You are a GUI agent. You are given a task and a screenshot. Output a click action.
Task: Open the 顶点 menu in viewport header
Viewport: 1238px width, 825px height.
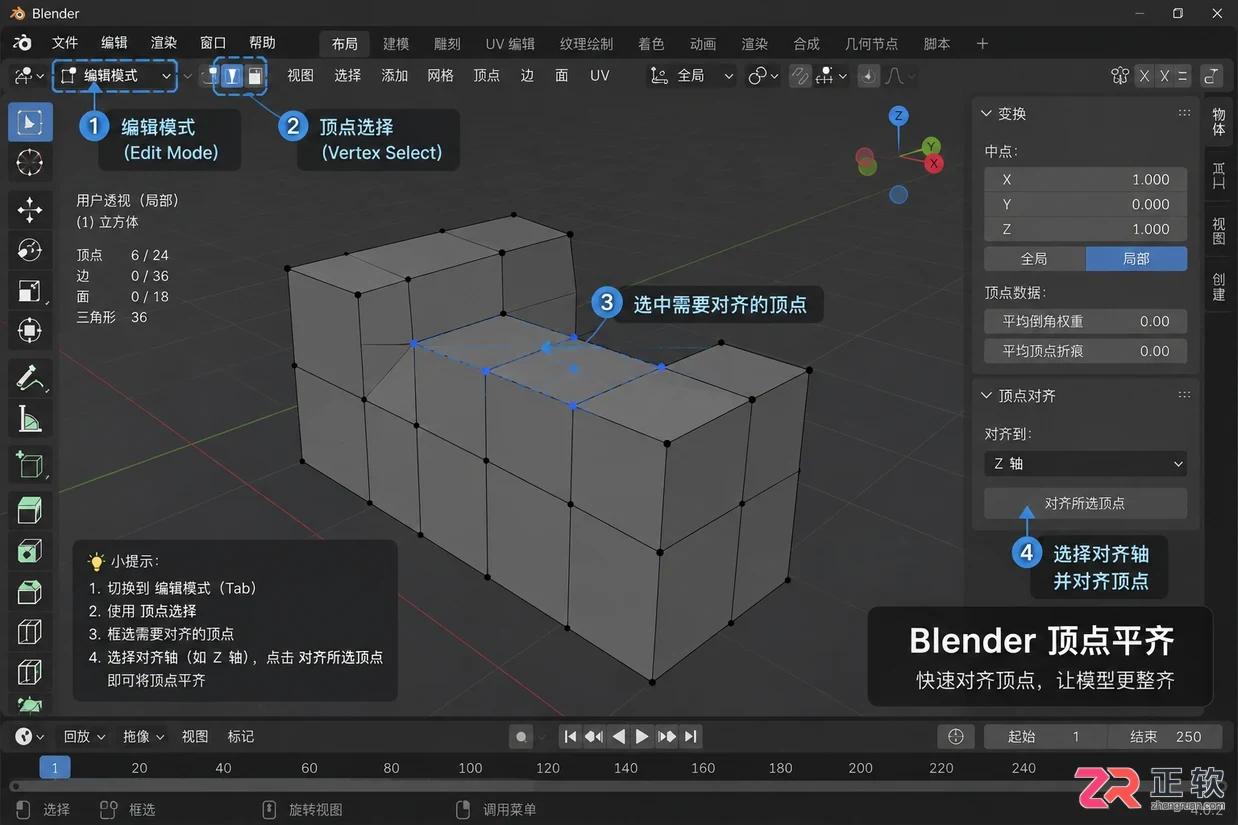(x=486, y=76)
